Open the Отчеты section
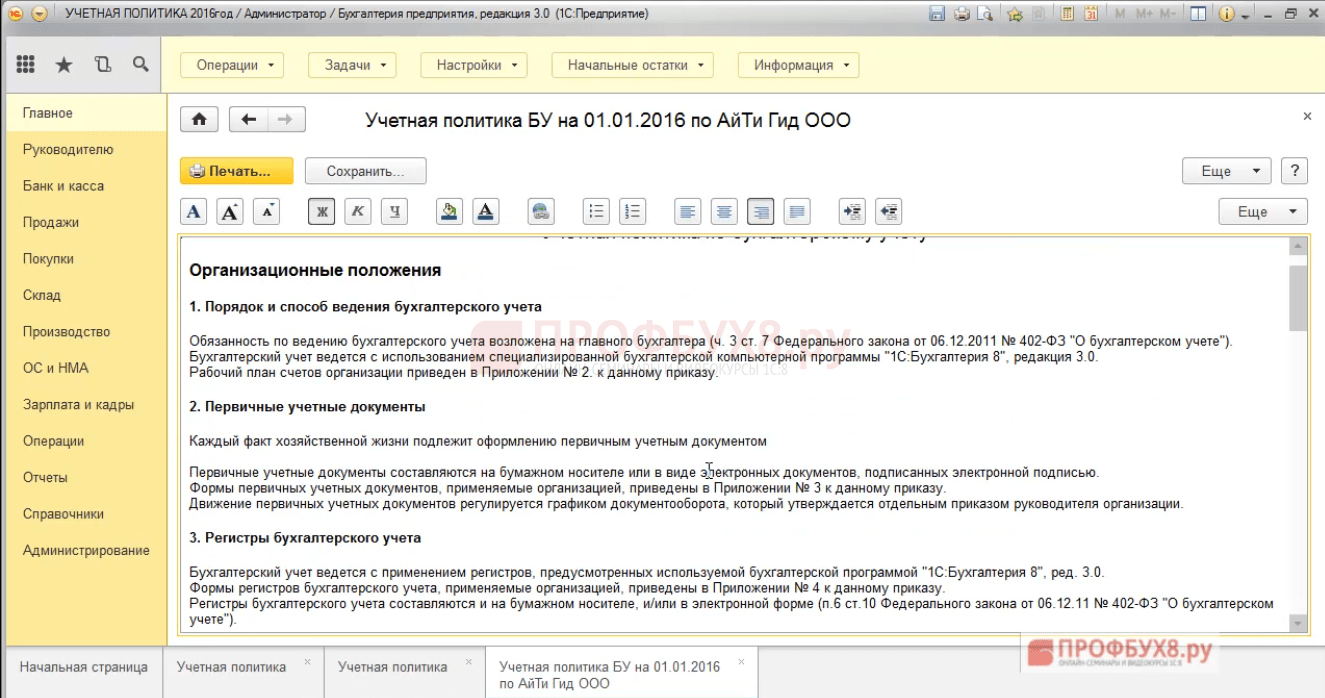This screenshot has width=1325, height=698. (84, 478)
